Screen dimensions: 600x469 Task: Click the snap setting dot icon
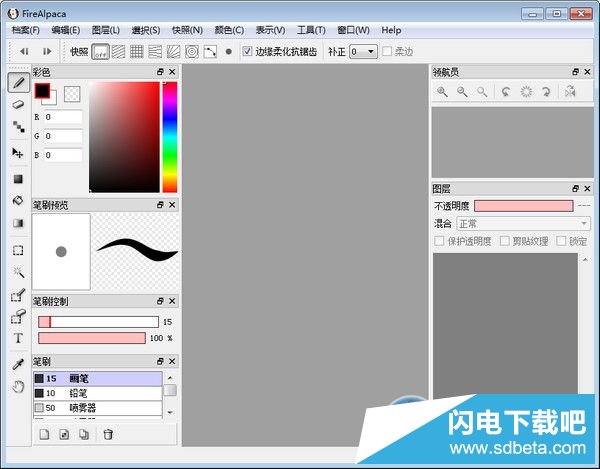228,52
